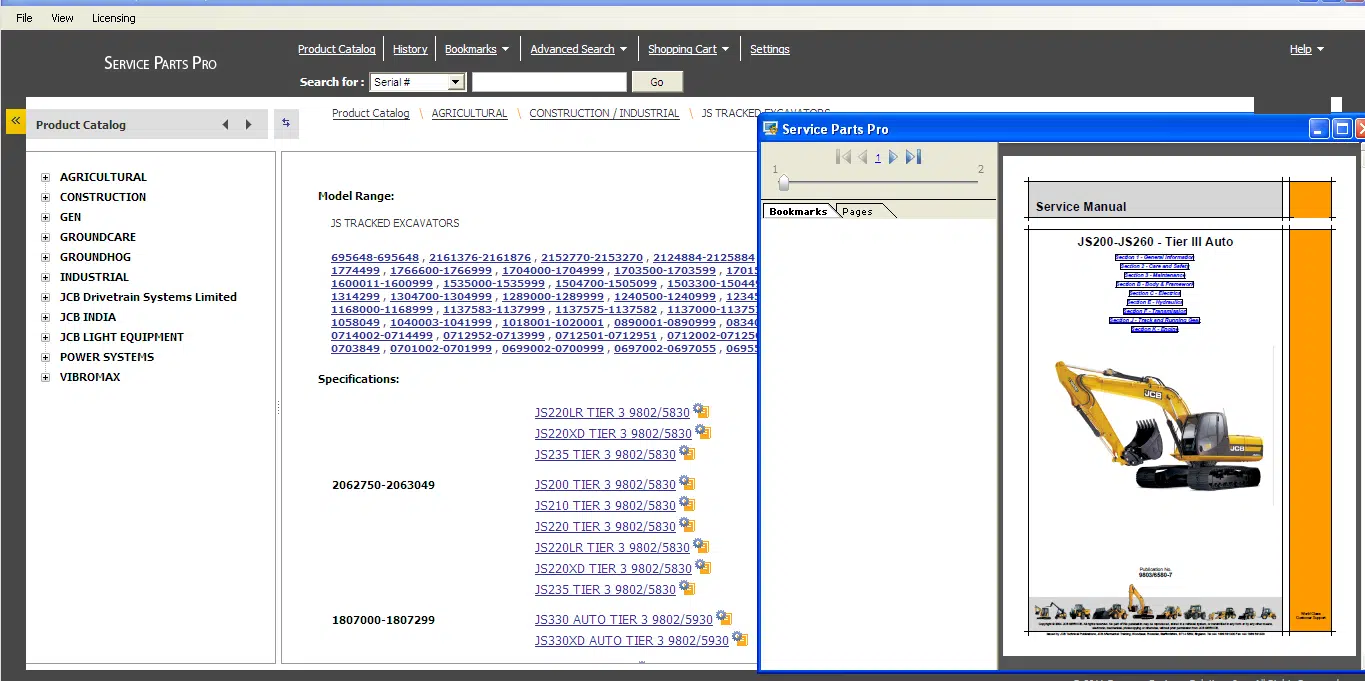The image size is (1365, 681).
Task: Switch to the Pages tab
Action: (857, 211)
